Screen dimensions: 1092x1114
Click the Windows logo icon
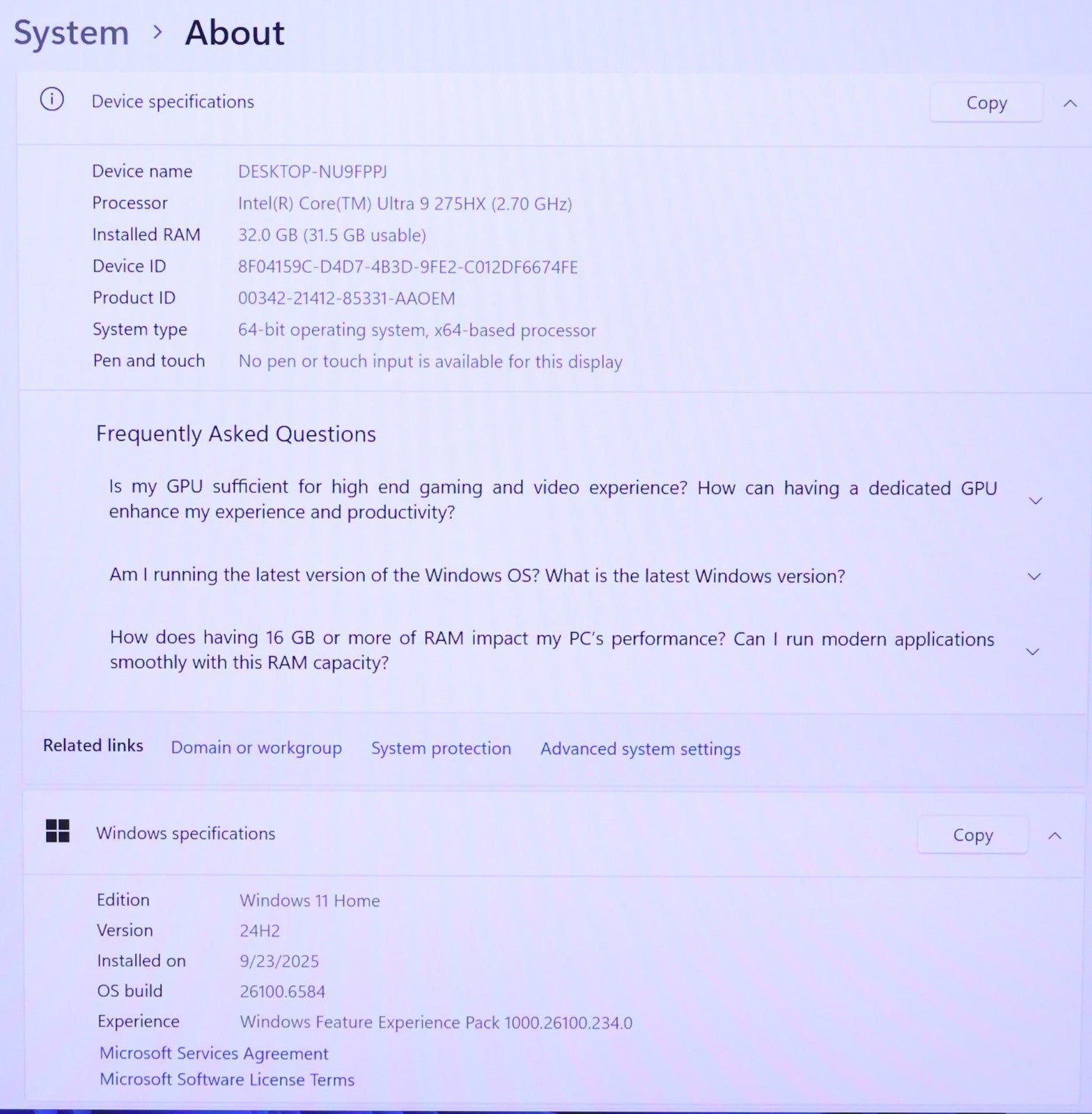(x=57, y=831)
